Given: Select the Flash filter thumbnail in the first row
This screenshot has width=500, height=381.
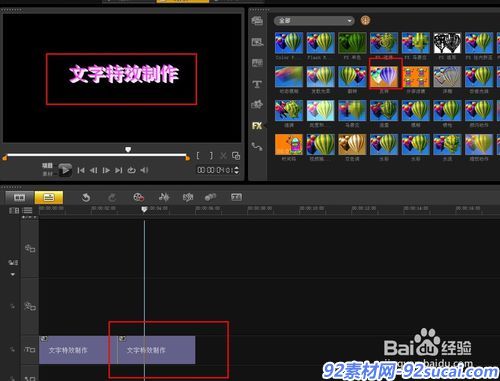Looking at the screenshot, I should click(321, 43).
